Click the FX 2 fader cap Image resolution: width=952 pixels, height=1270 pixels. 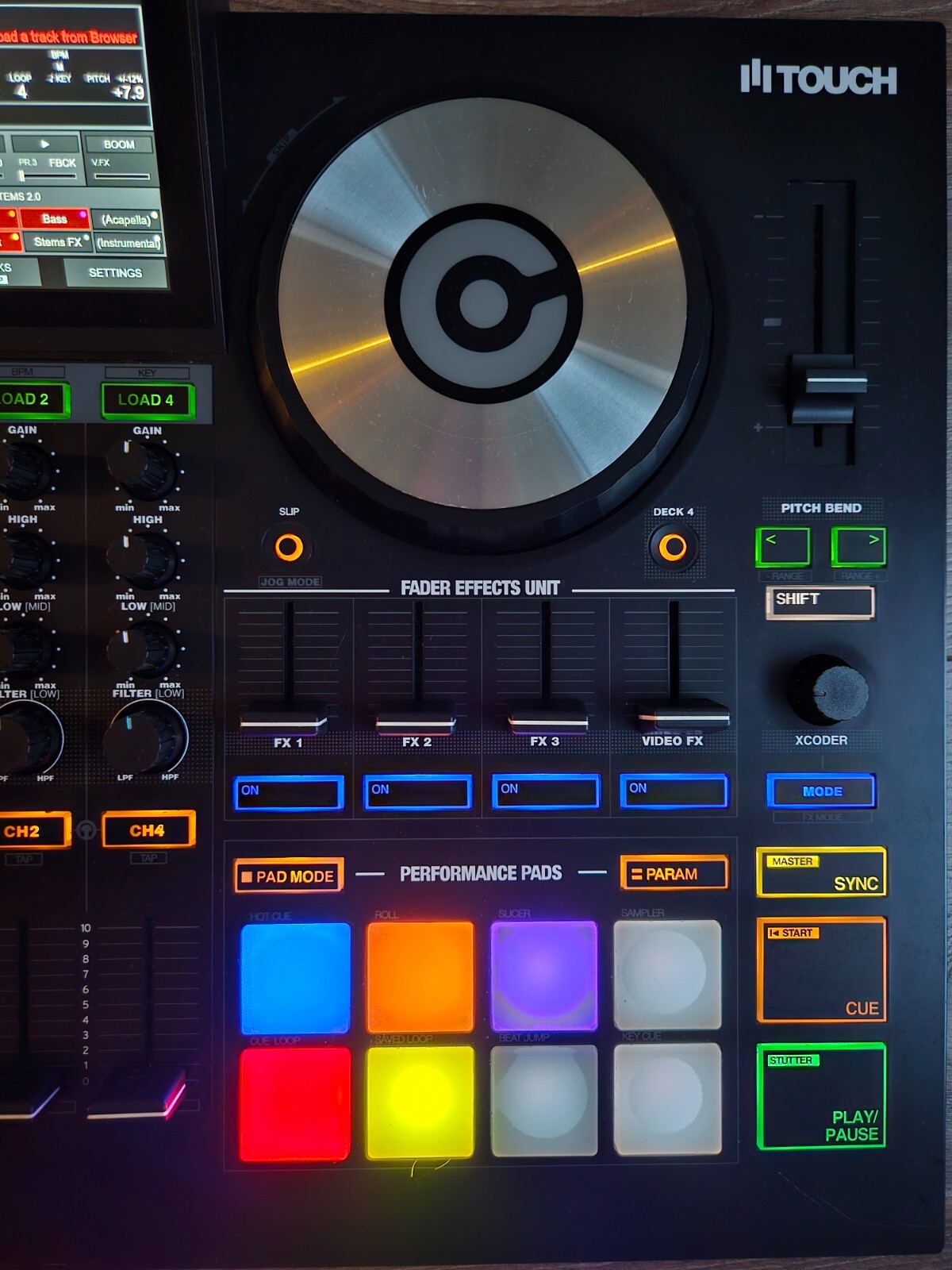(x=415, y=717)
